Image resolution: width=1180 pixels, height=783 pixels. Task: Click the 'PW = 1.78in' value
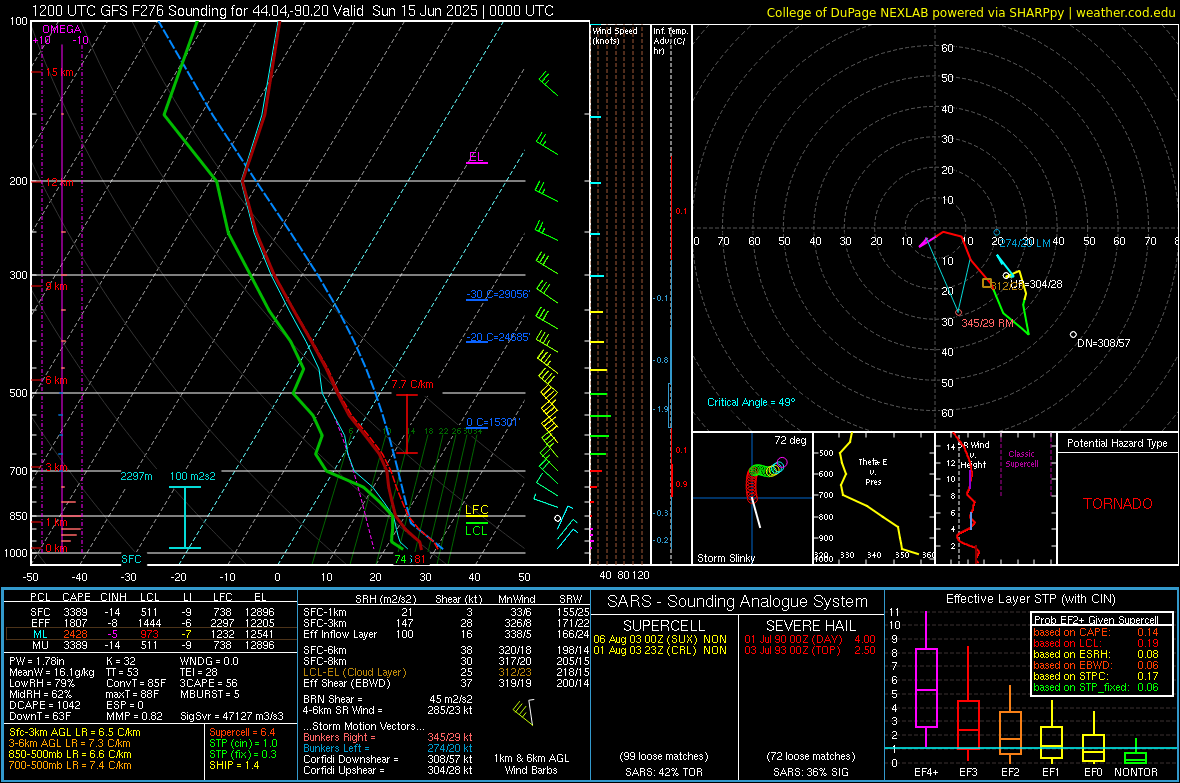37,661
